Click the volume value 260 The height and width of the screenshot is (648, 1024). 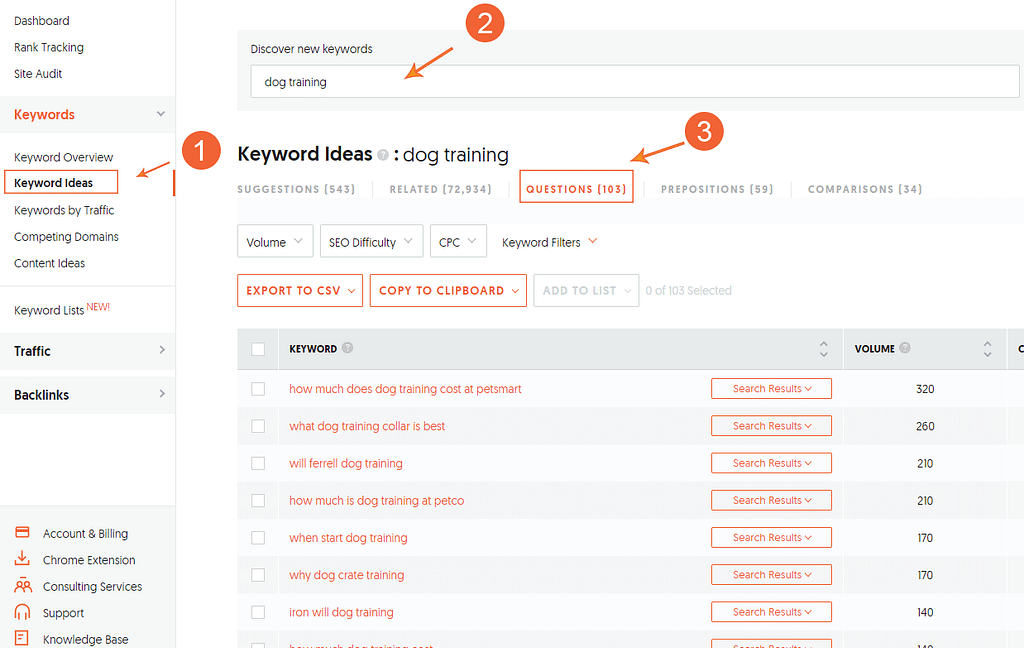coord(925,426)
